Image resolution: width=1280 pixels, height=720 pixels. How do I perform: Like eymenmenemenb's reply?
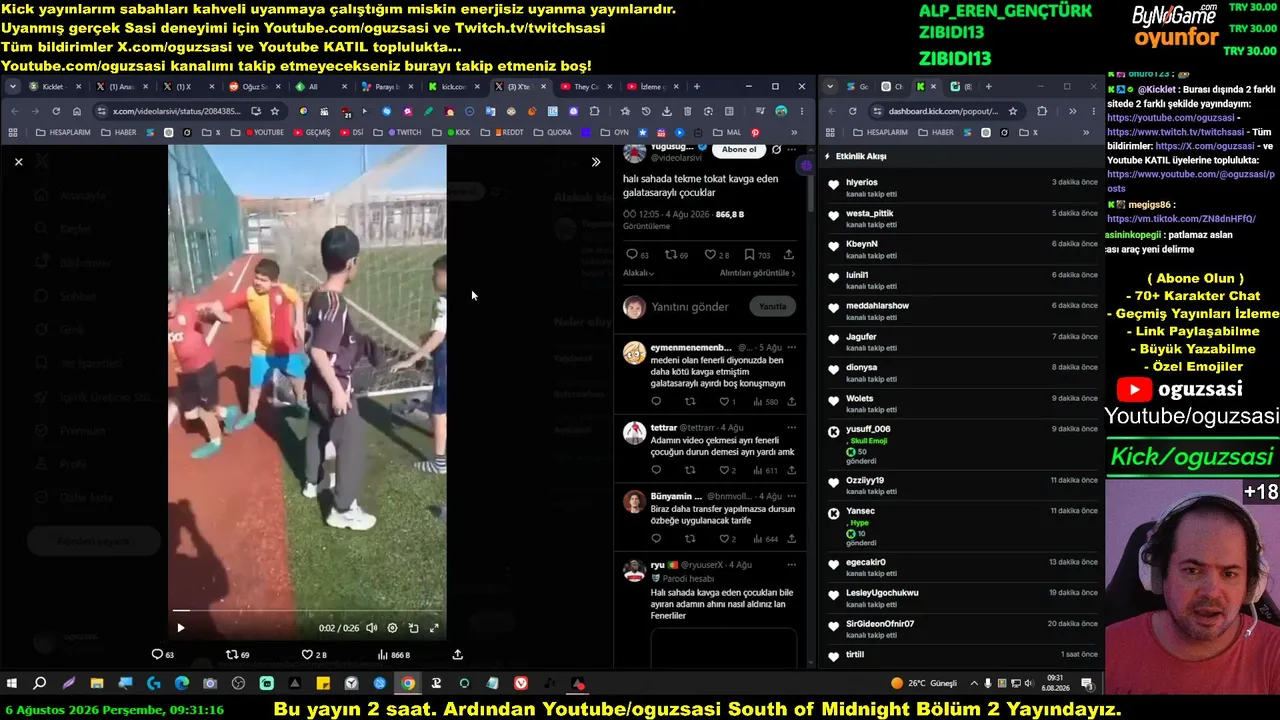pyautogui.click(x=726, y=402)
